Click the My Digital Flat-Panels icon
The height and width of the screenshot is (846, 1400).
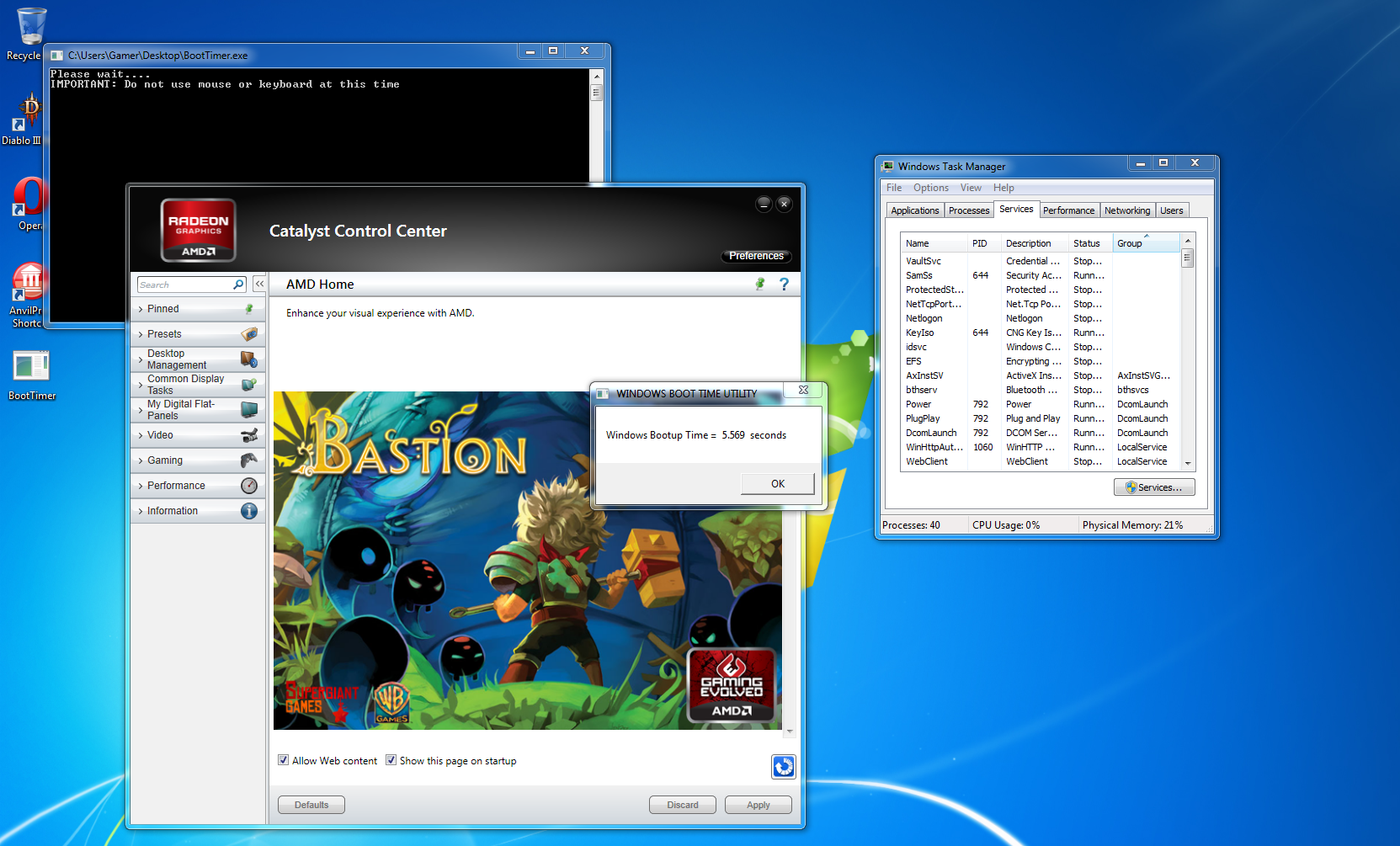pos(249,410)
